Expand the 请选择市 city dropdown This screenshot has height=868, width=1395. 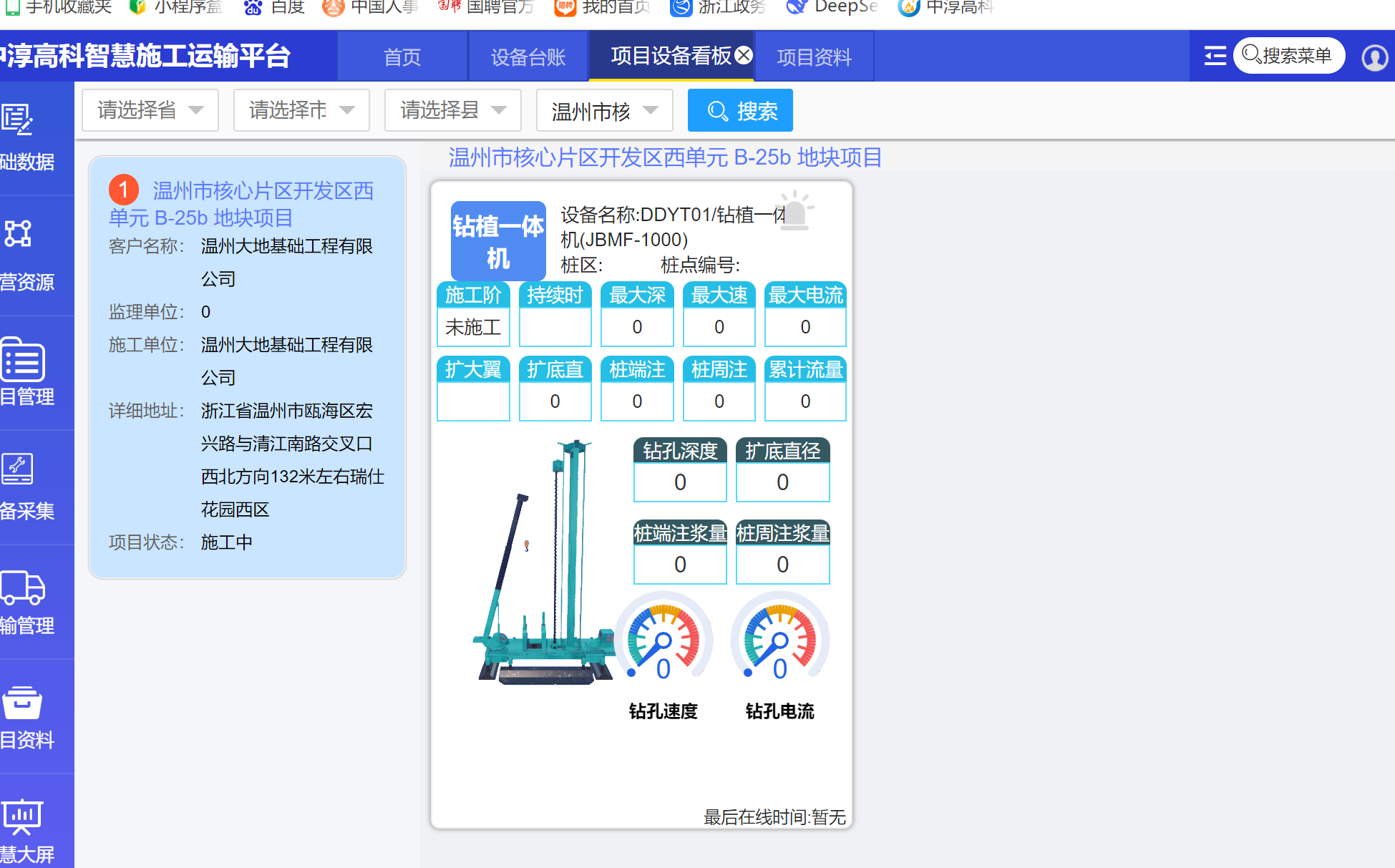(301, 110)
